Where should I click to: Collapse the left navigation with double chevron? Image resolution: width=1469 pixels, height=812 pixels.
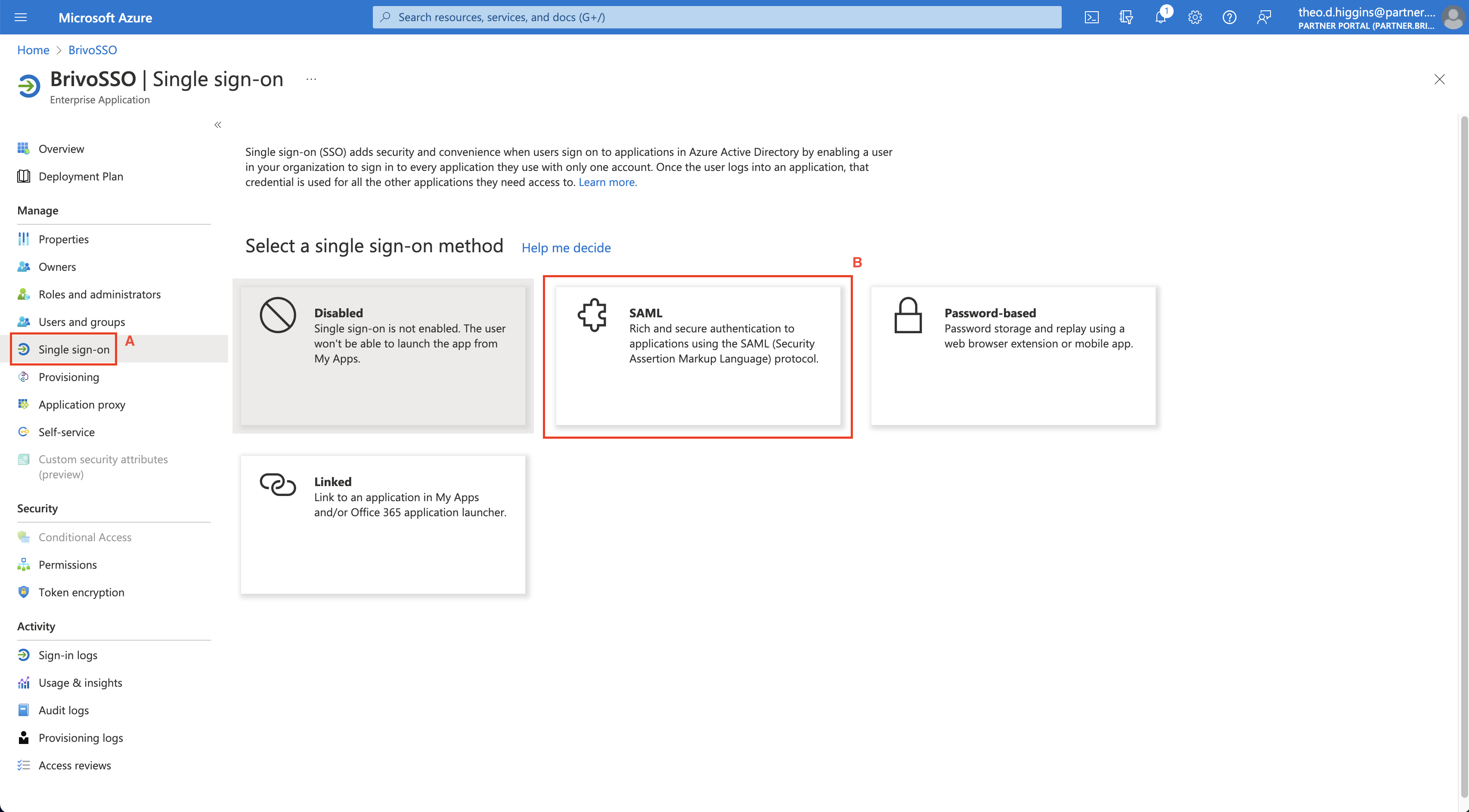[x=218, y=124]
